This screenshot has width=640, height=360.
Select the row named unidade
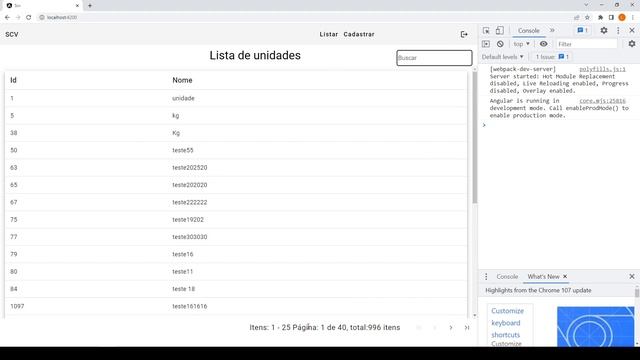236,98
